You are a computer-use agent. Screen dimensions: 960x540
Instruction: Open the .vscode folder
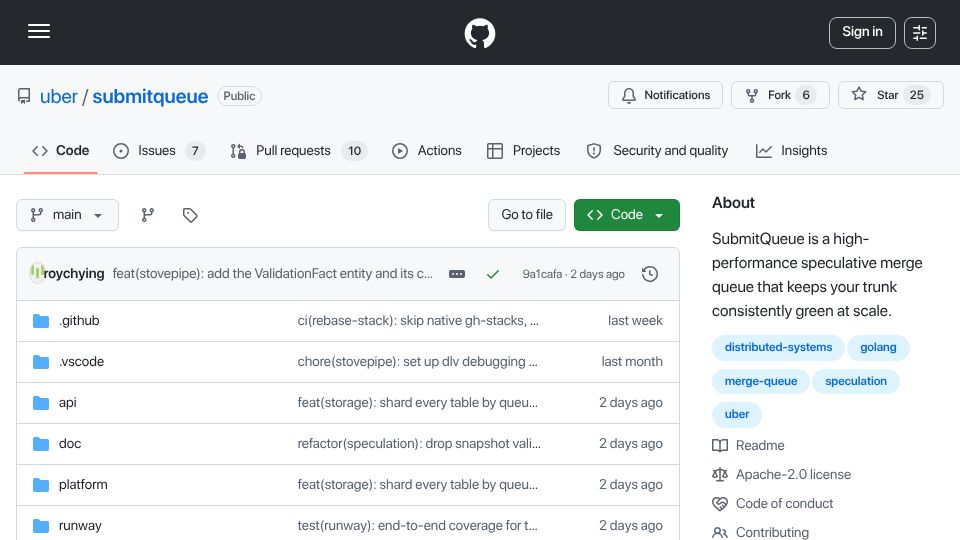click(81, 362)
